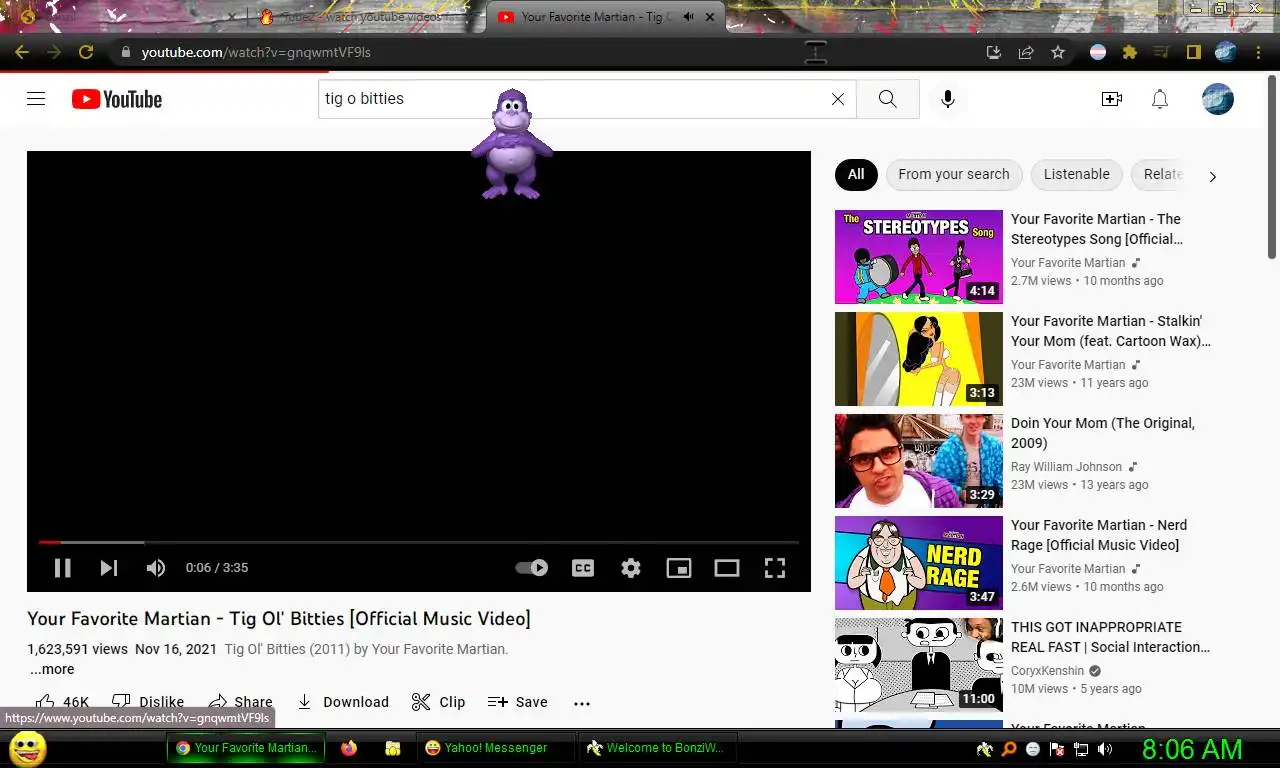Screen dimensions: 1280x768
Task: Start voice search with the microphone
Action: tap(947, 99)
